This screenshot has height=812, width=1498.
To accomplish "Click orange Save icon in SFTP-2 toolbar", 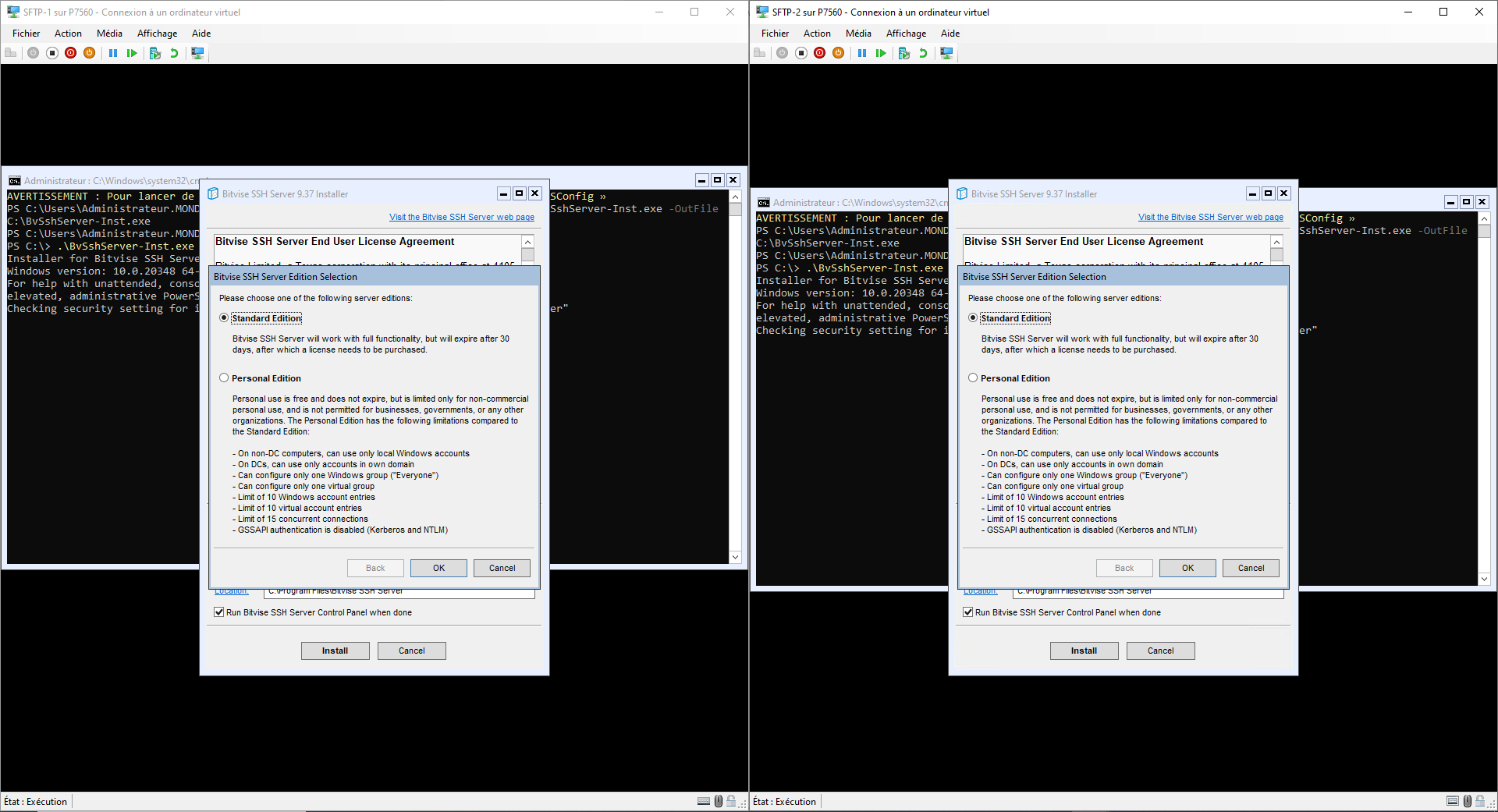I will pos(839,53).
